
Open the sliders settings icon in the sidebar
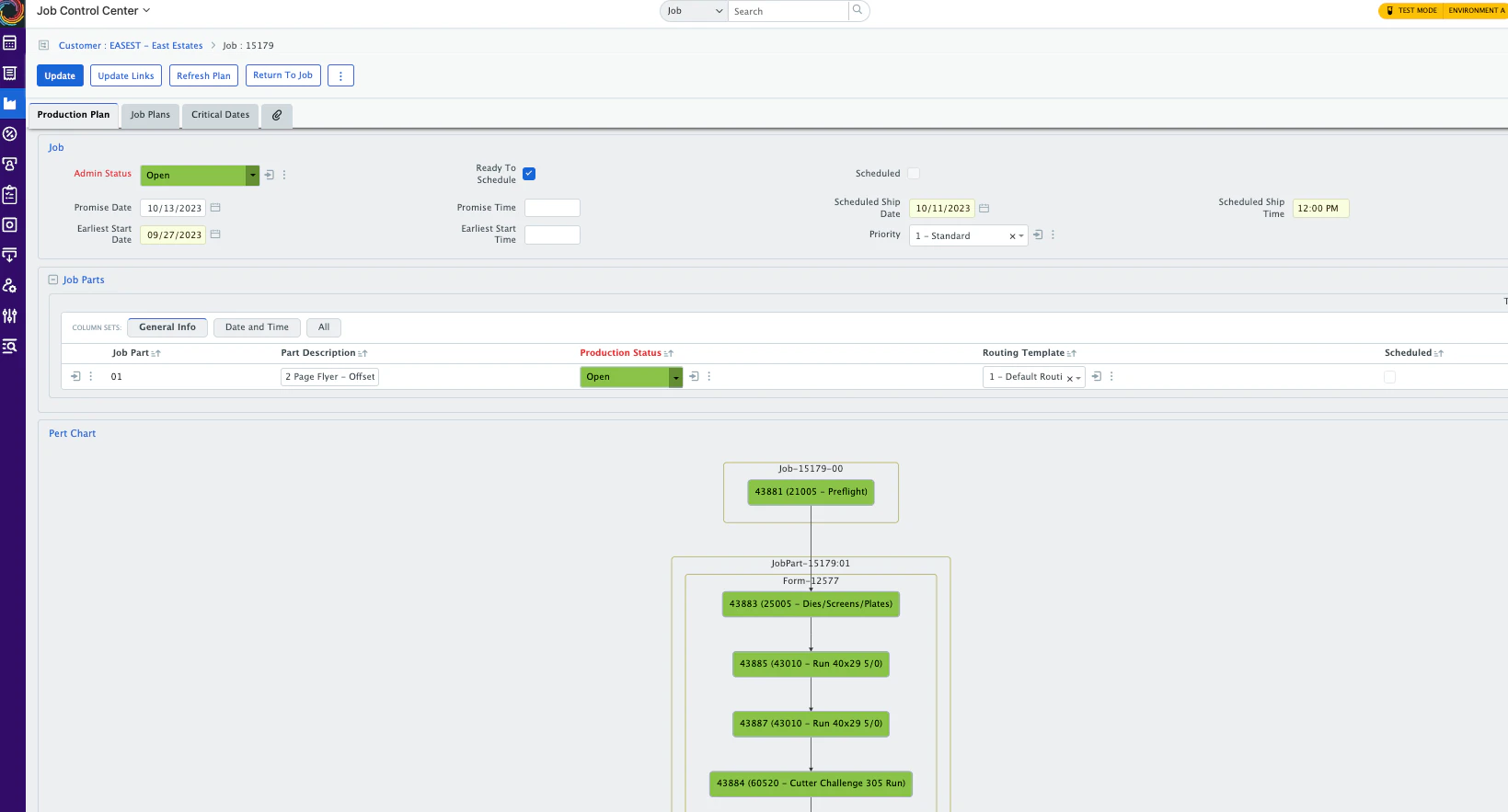[10, 315]
